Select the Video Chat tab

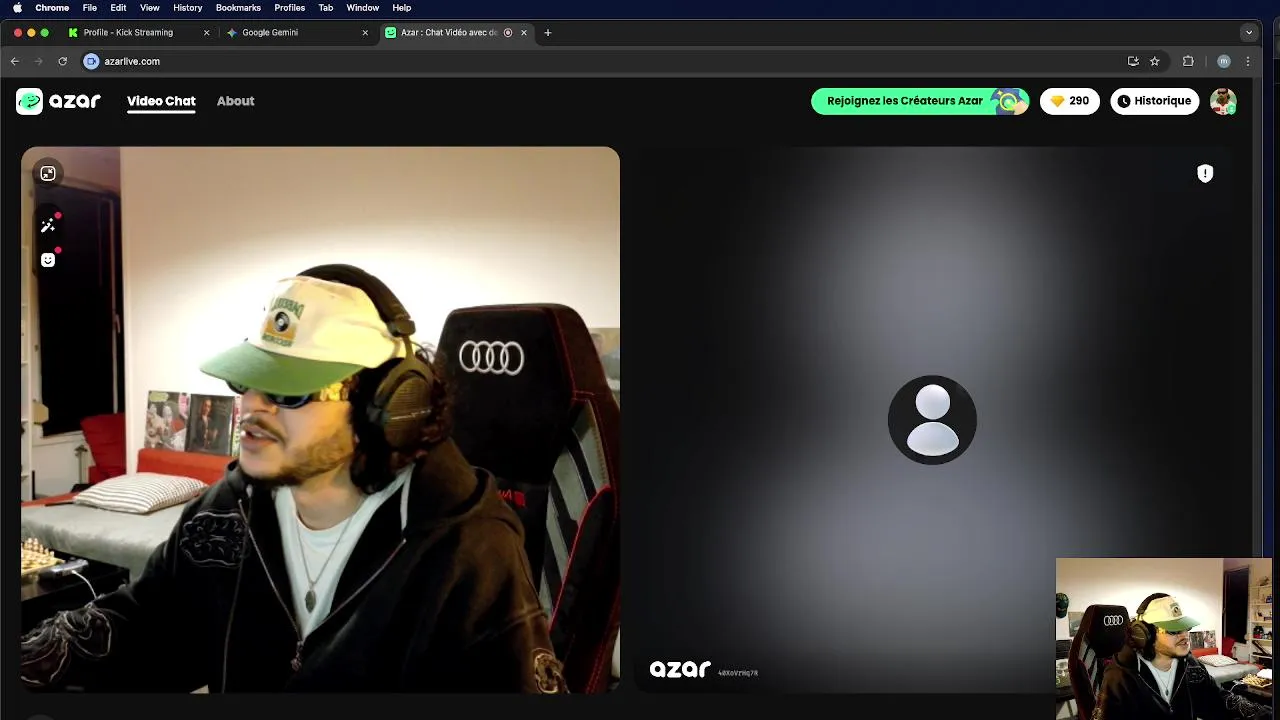point(161,101)
